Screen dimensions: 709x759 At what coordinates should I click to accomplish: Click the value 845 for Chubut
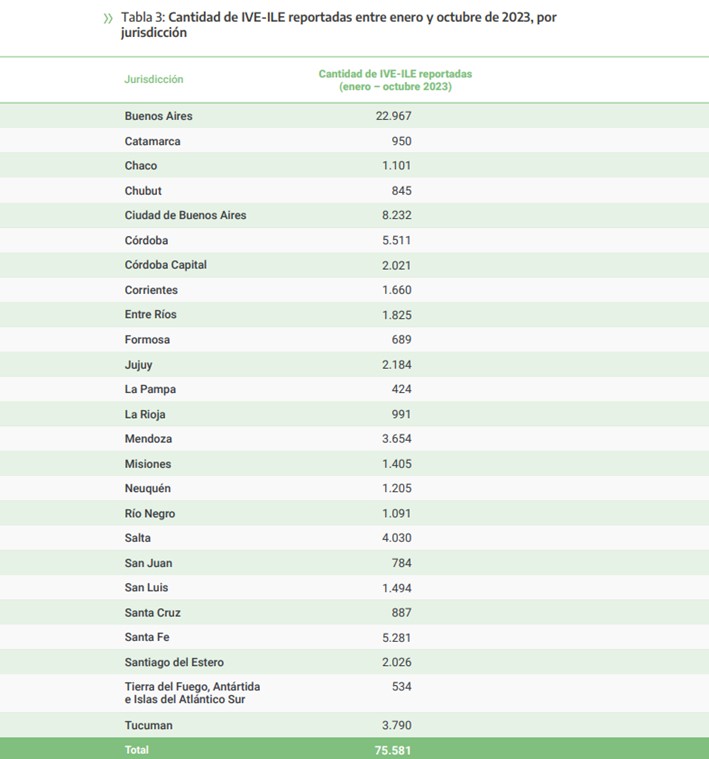pyautogui.click(x=401, y=191)
